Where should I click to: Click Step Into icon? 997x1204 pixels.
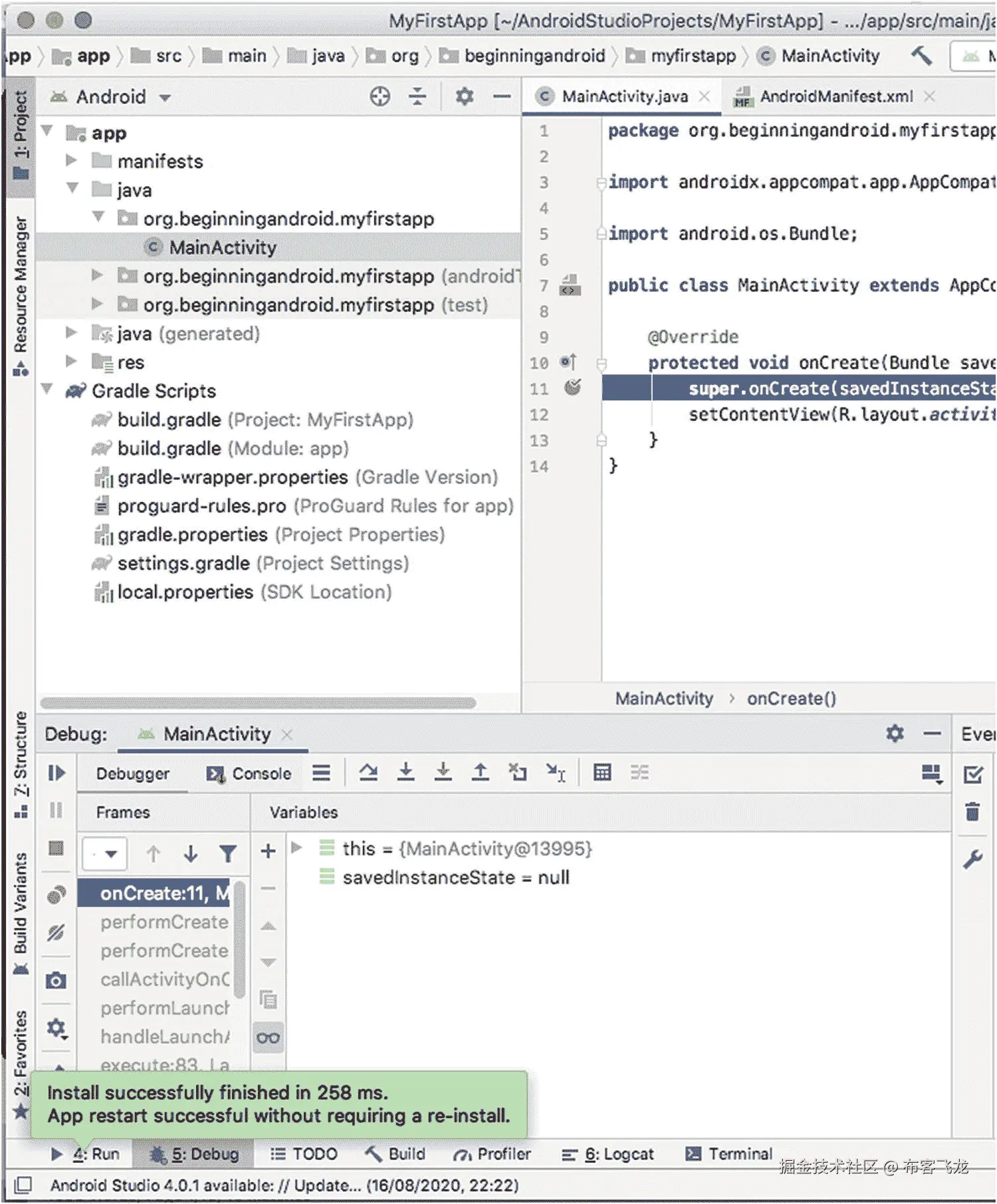click(405, 773)
